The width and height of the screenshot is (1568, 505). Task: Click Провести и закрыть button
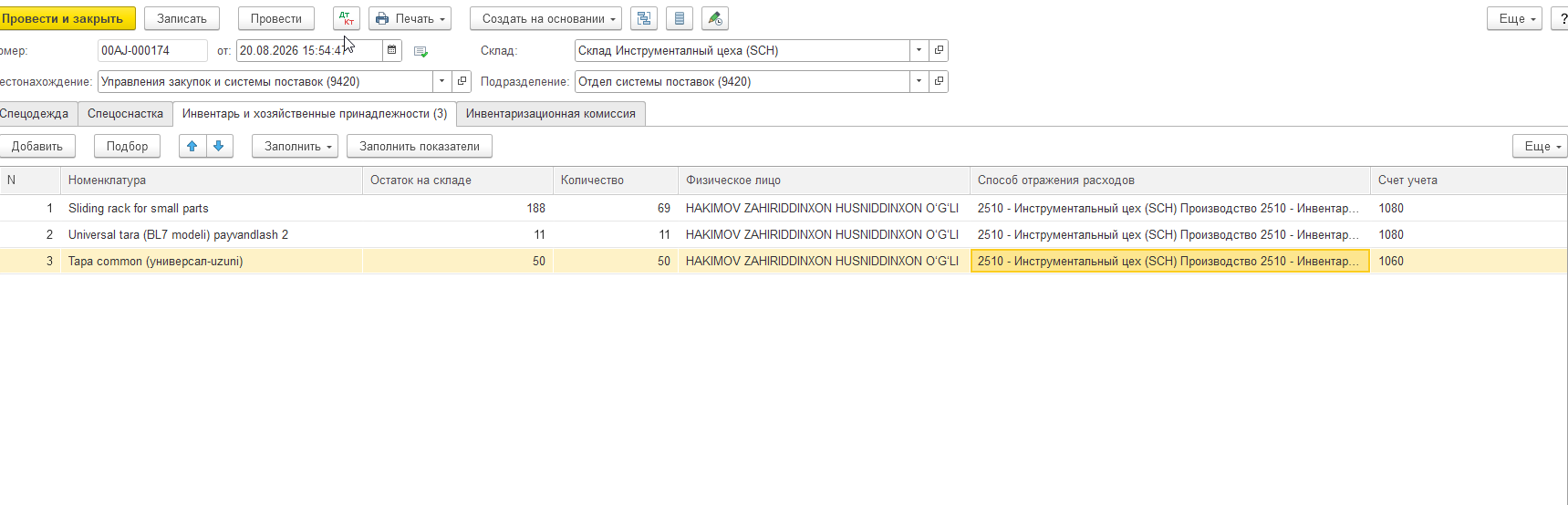66,18
